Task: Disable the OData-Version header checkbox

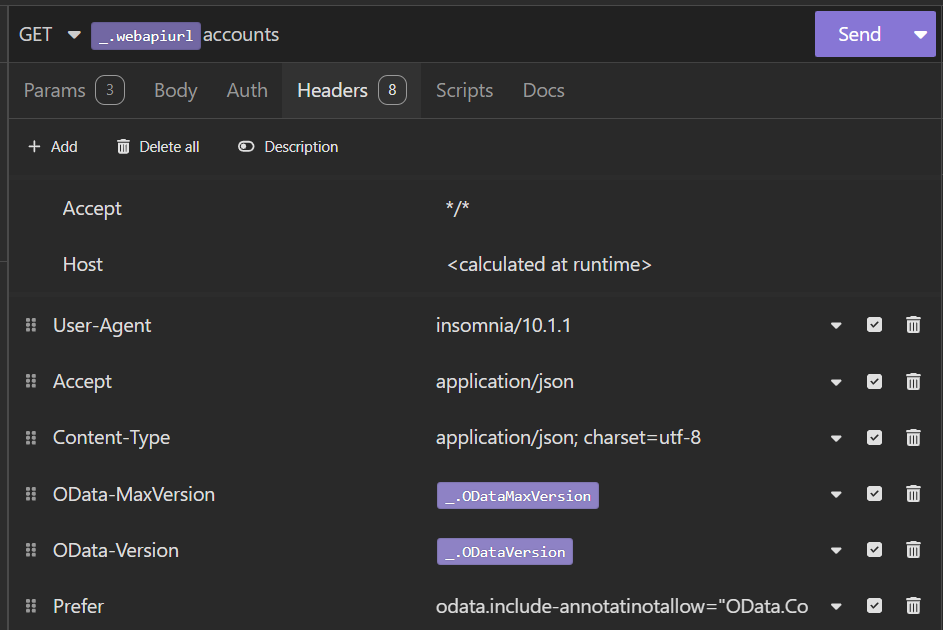Action: (x=874, y=549)
